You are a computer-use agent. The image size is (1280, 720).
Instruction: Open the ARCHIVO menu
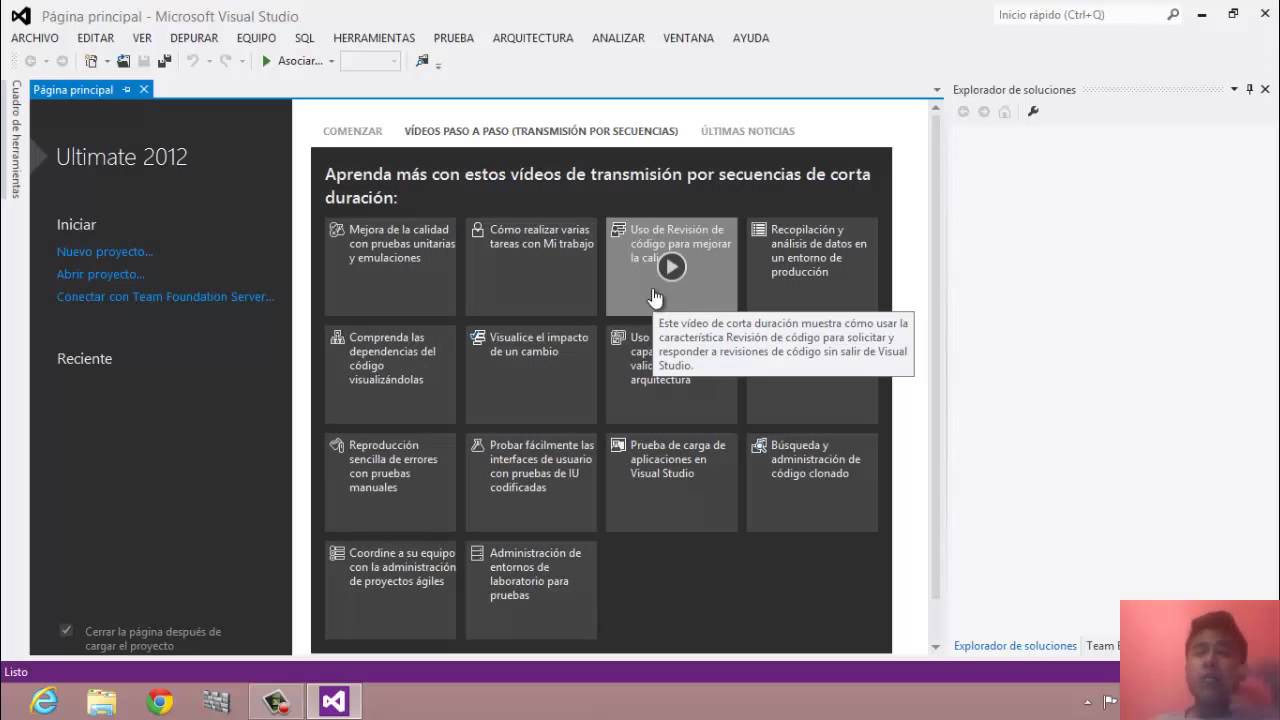(x=35, y=38)
